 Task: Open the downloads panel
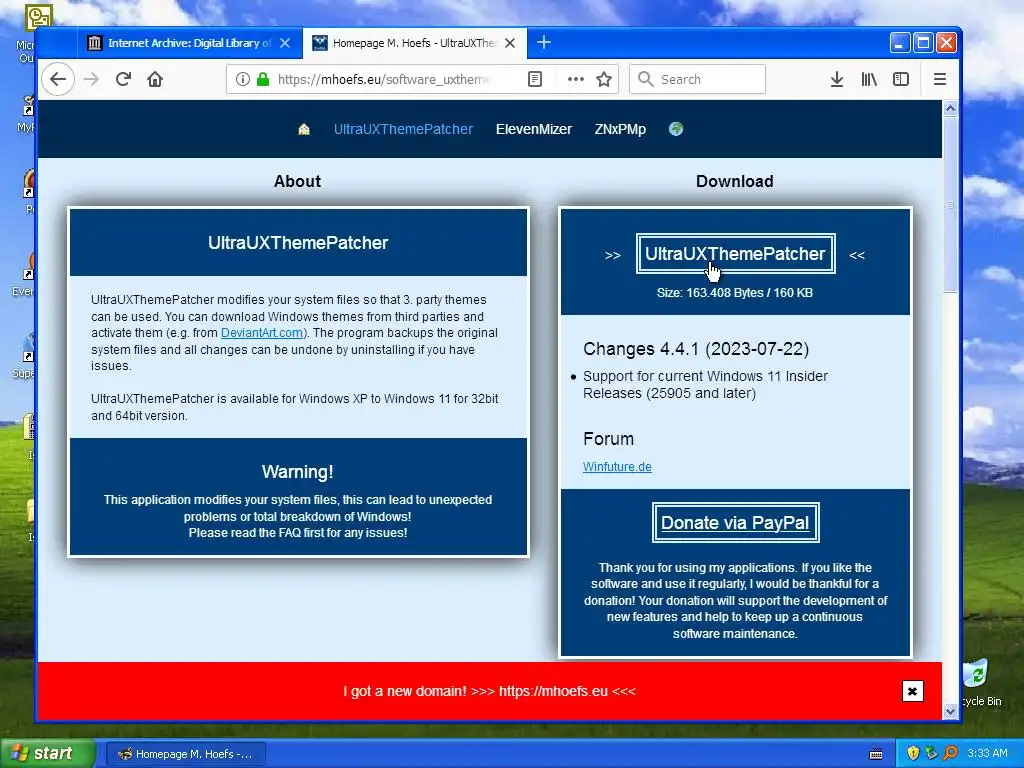pos(837,80)
